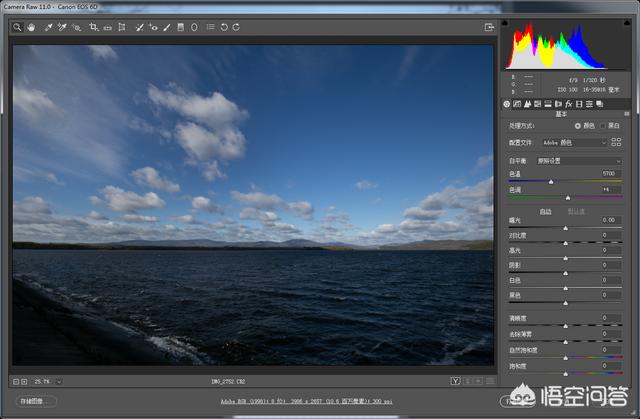Open the Effects fx panel tab
This screenshot has height=419, width=640.
click(x=569, y=104)
